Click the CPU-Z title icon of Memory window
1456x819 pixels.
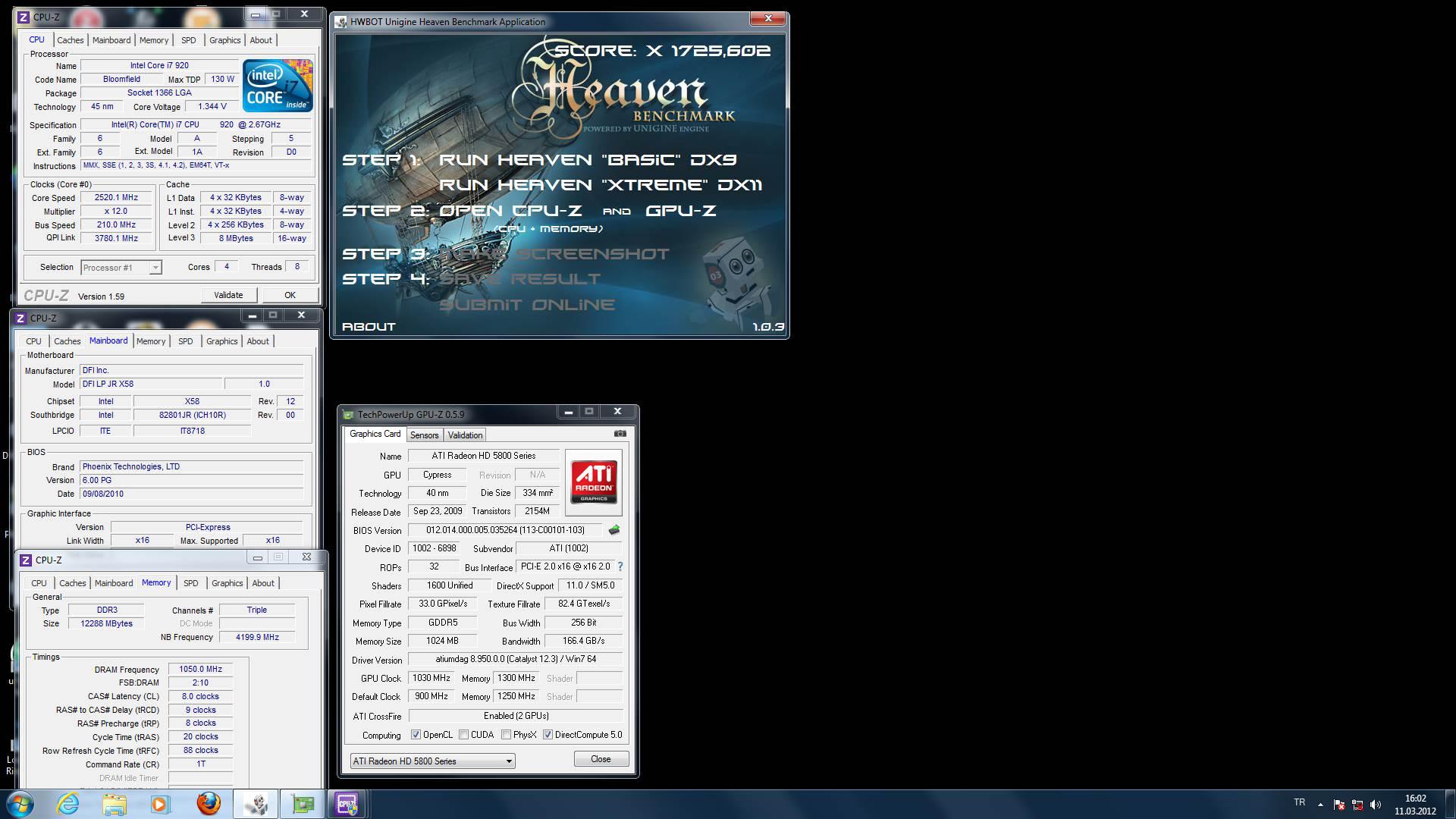click(x=26, y=560)
